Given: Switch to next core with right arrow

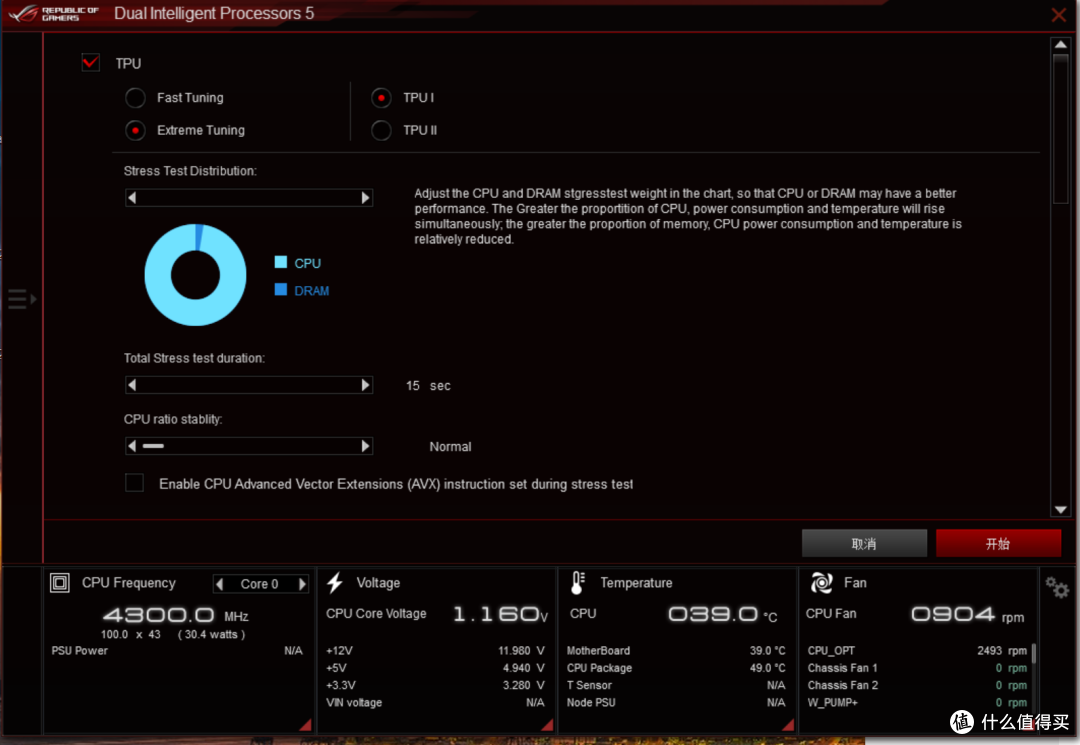Looking at the screenshot, I should point(302,584).
